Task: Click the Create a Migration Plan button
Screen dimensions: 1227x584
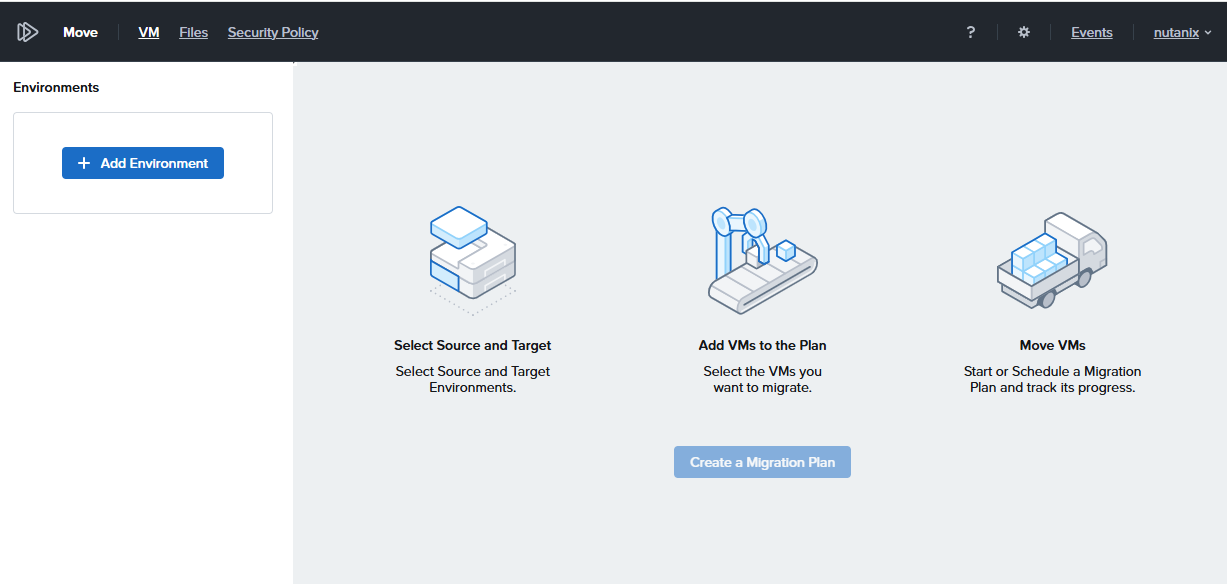Action: [x=762, y=462]
